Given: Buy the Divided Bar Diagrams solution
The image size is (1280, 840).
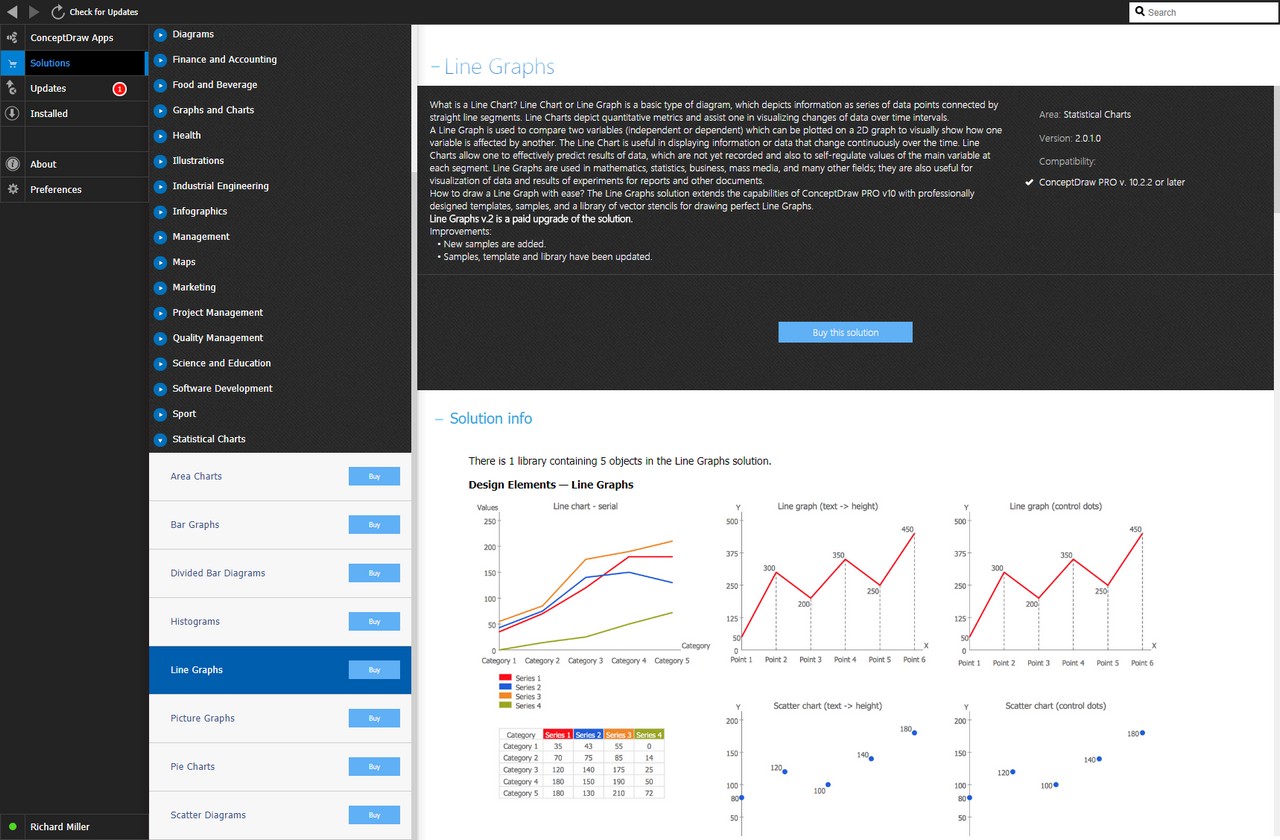Looking at the screenshot, I should tap(374, 573).
